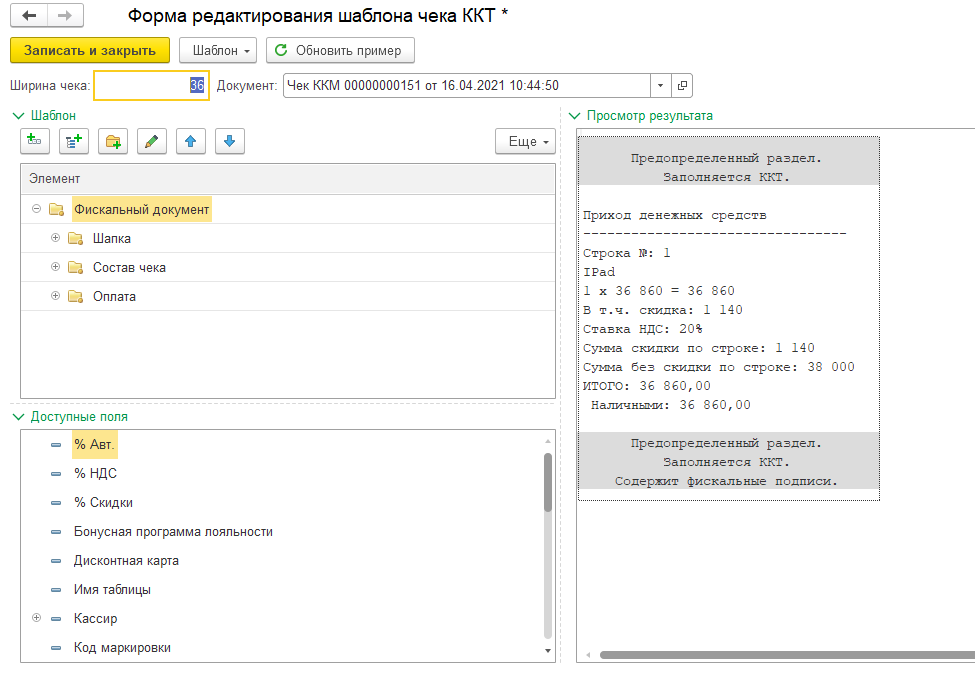
Task: Edit selected element with the pencil icon
Action: pyautogui.click(x=151, y=141)
